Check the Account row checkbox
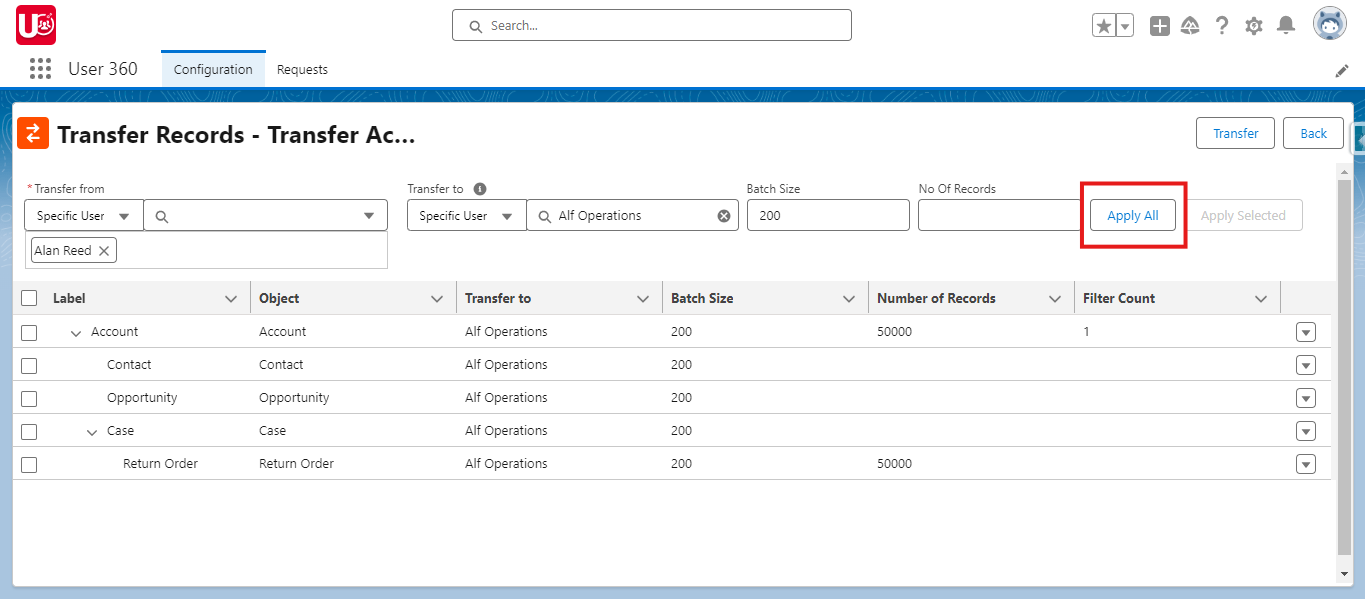This screenshot has width=1365, height=599. coord(29,332)
